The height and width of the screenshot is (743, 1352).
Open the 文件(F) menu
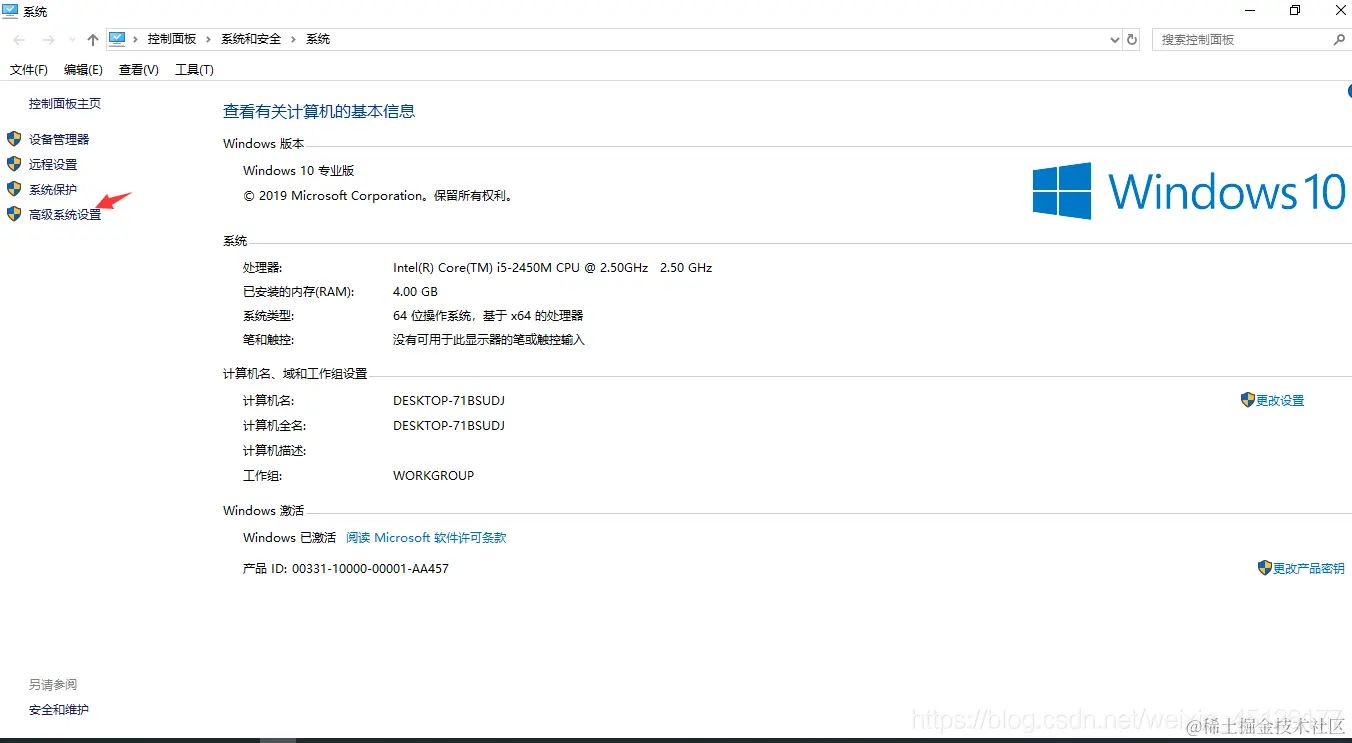coord(29,70)
